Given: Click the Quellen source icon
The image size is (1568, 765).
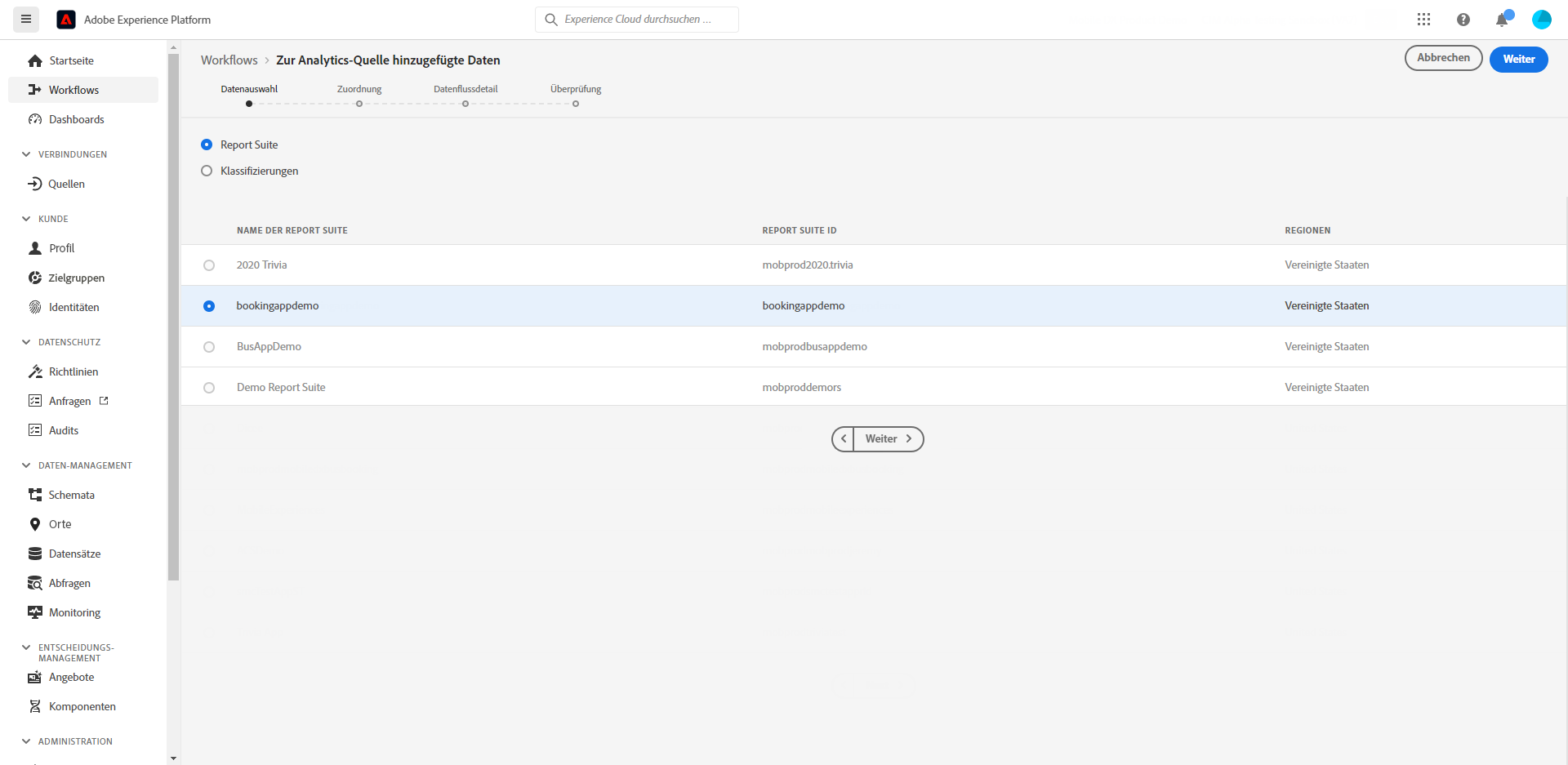Looking at the screenshot, I should [35, 184].
